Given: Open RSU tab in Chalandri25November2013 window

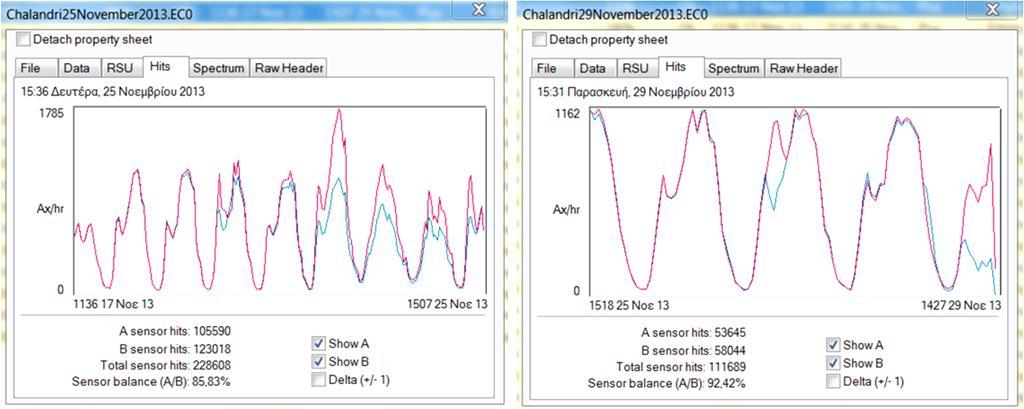Looking at the screenshot, I should 121,68.
